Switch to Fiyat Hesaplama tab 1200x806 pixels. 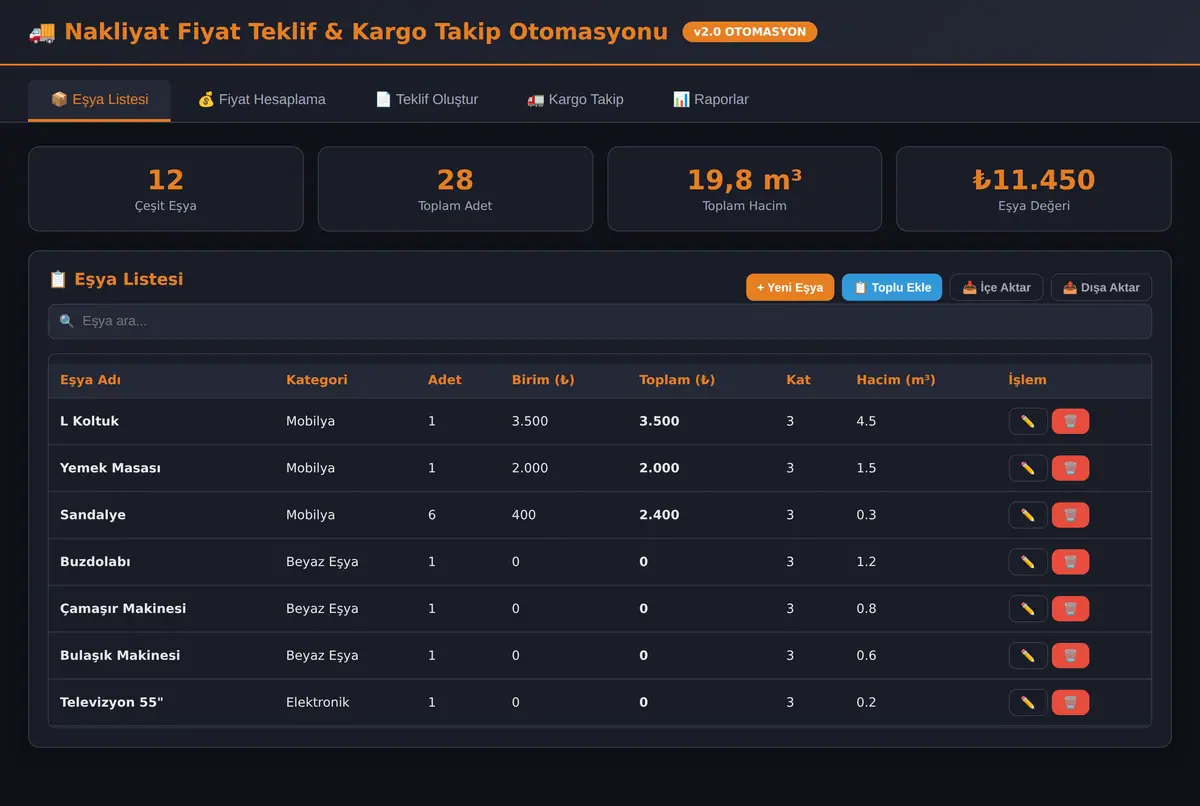pos(261,100)
